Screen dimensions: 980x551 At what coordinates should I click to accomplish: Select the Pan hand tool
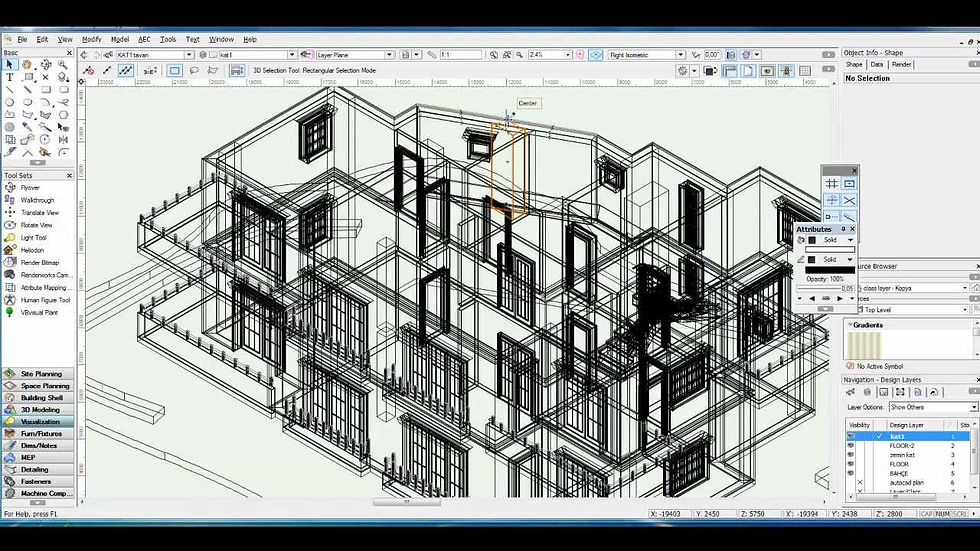(28, 64)
